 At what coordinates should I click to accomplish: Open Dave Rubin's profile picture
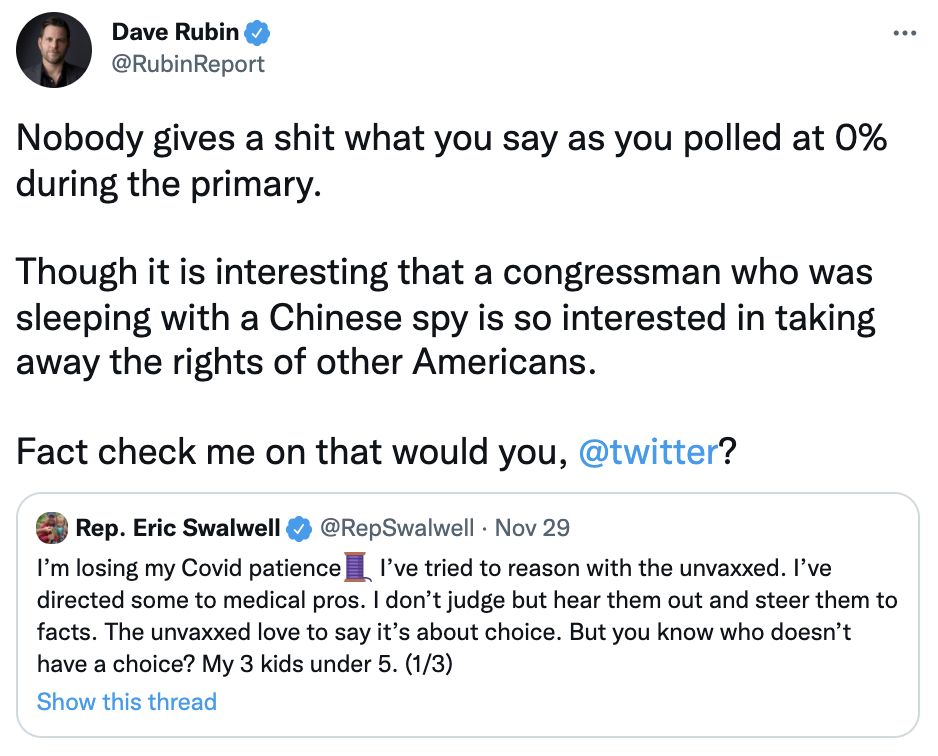point(54,49)
